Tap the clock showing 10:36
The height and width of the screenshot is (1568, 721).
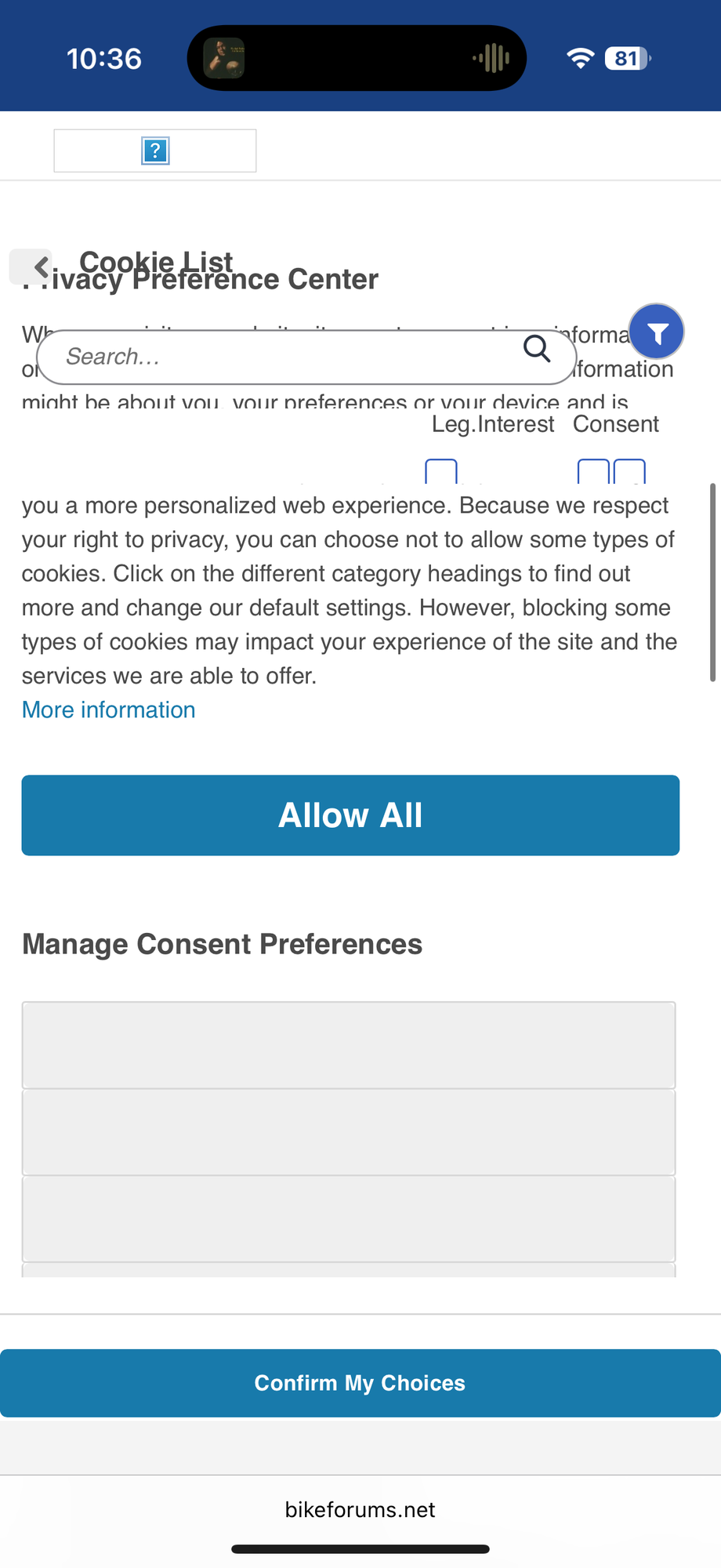pyautogui.click(x=103, y=58)
